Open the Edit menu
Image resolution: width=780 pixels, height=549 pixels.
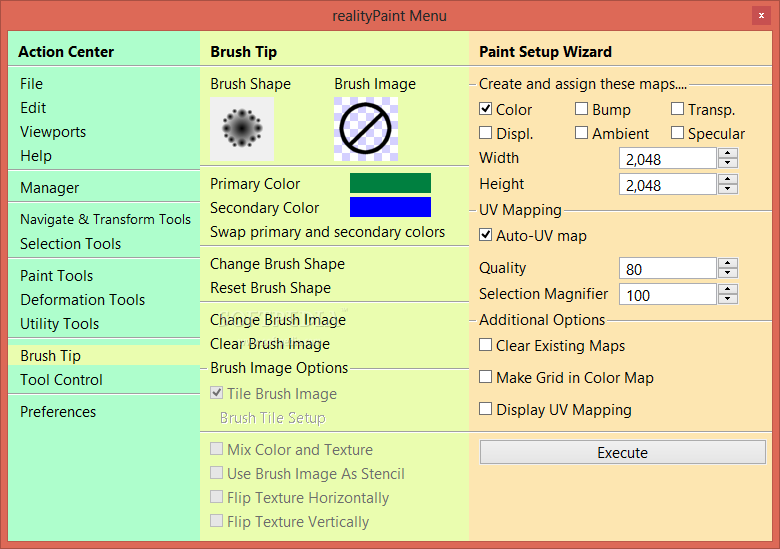33,107
